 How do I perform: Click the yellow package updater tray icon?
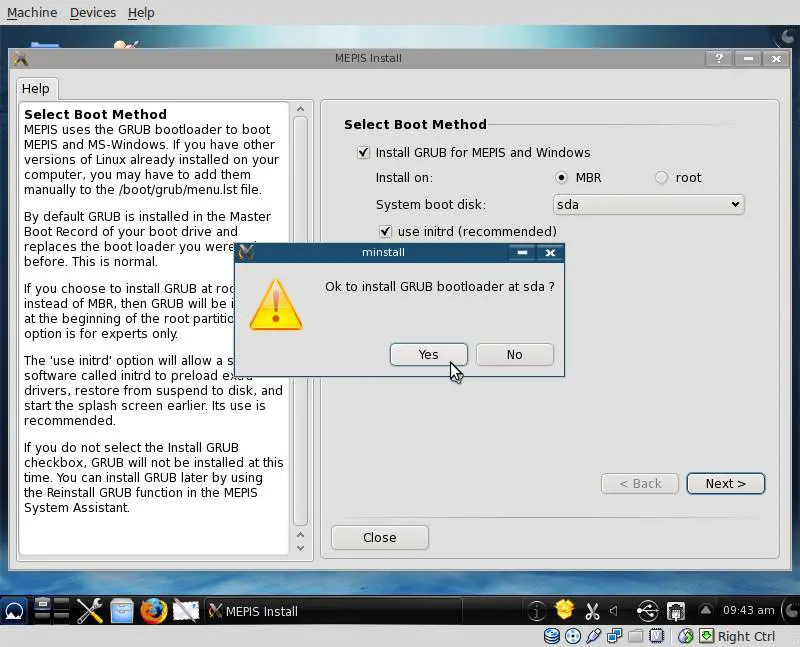pyautogui.click(x=564, y=610)
